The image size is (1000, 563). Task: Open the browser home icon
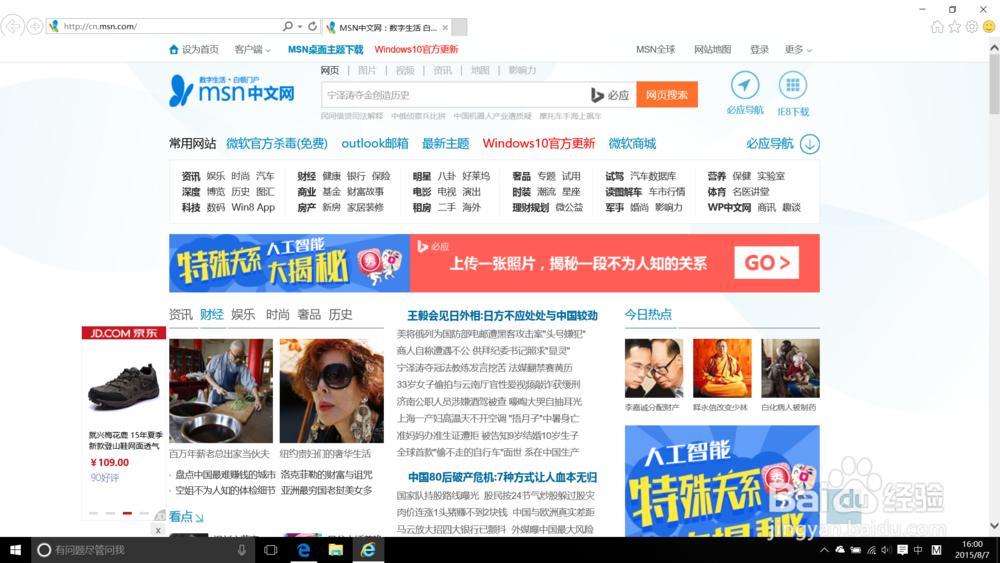(x=937, y=27)
